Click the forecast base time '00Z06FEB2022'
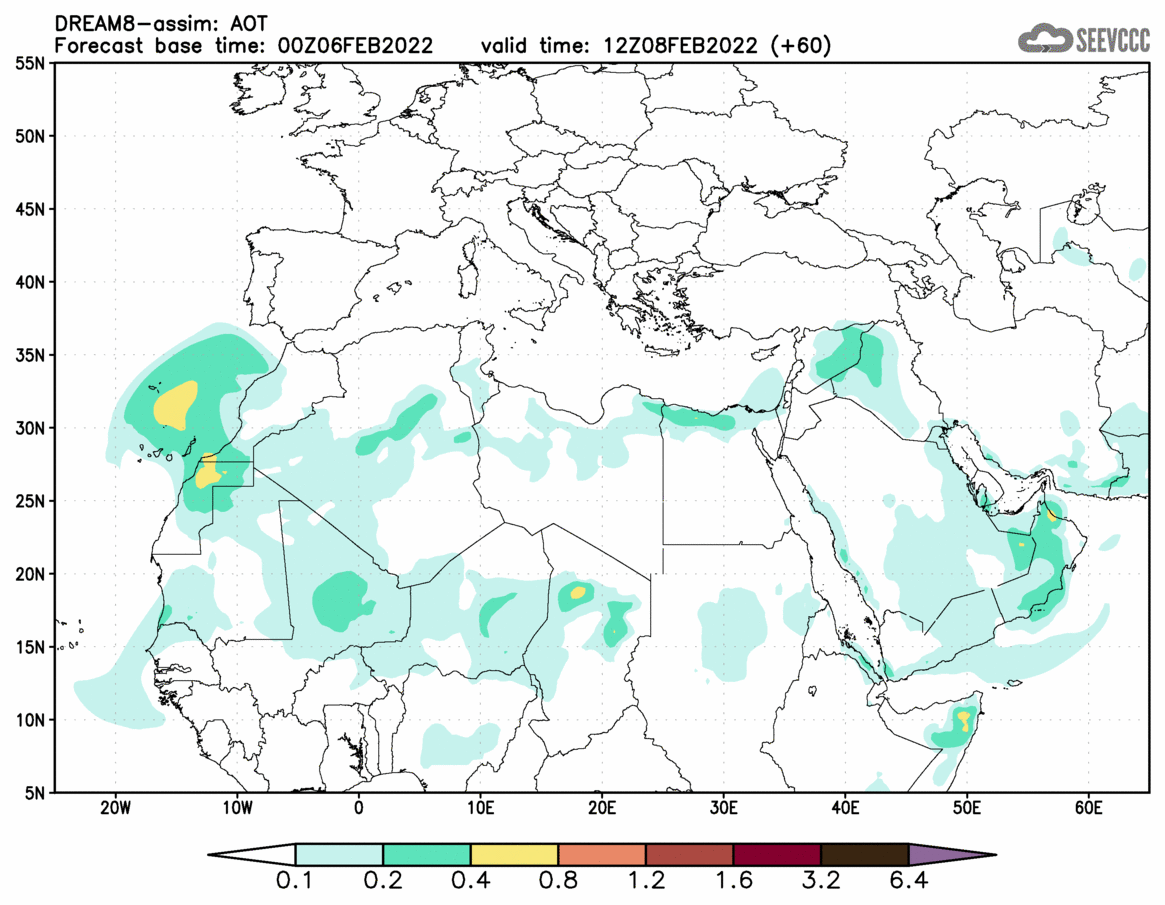Viewport: 1165px width, 905px height. click(x=355, y=45)
